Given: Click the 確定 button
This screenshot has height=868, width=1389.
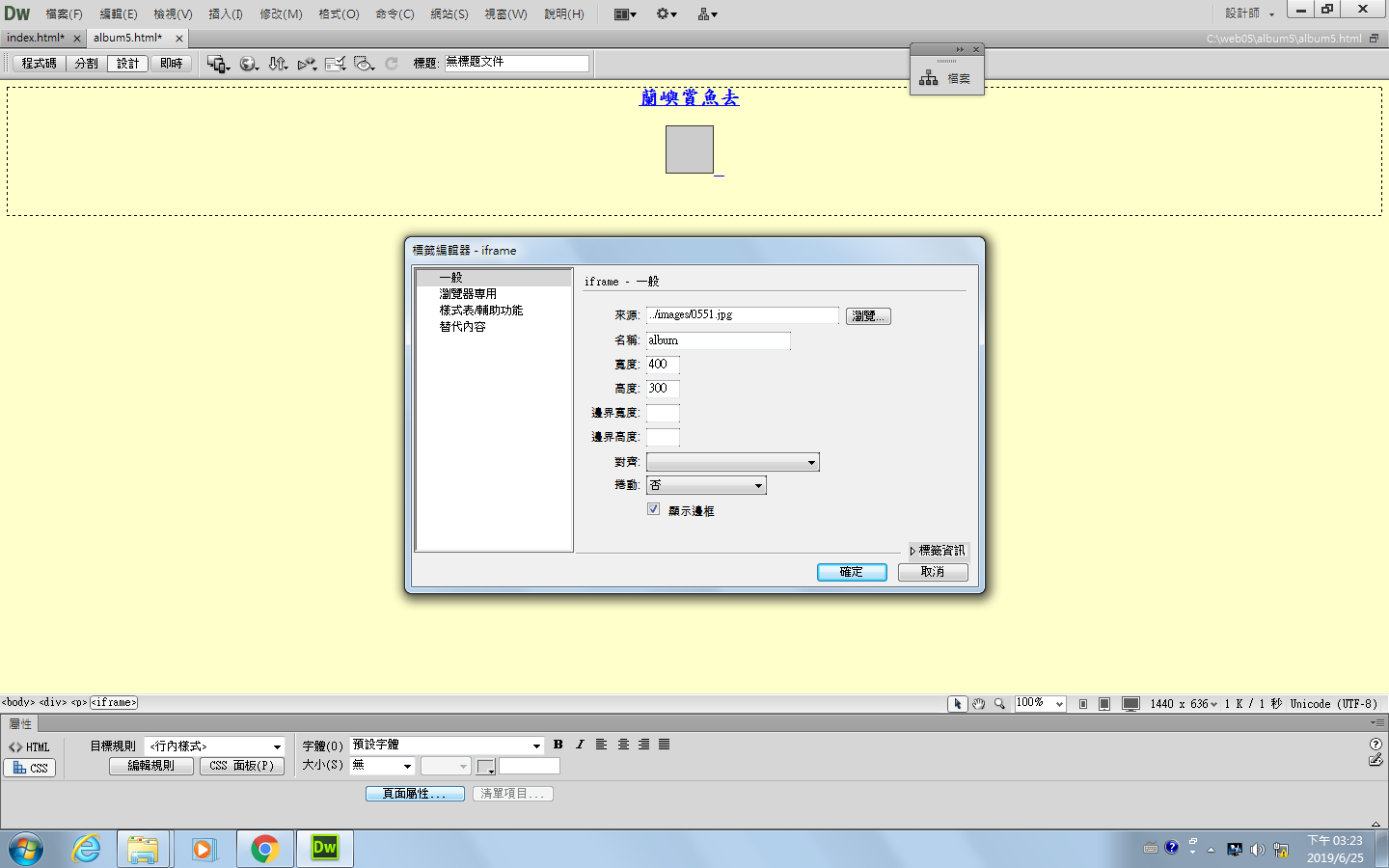Looking at the screenshot, I should pyautogui.click(x=852, y=572).
